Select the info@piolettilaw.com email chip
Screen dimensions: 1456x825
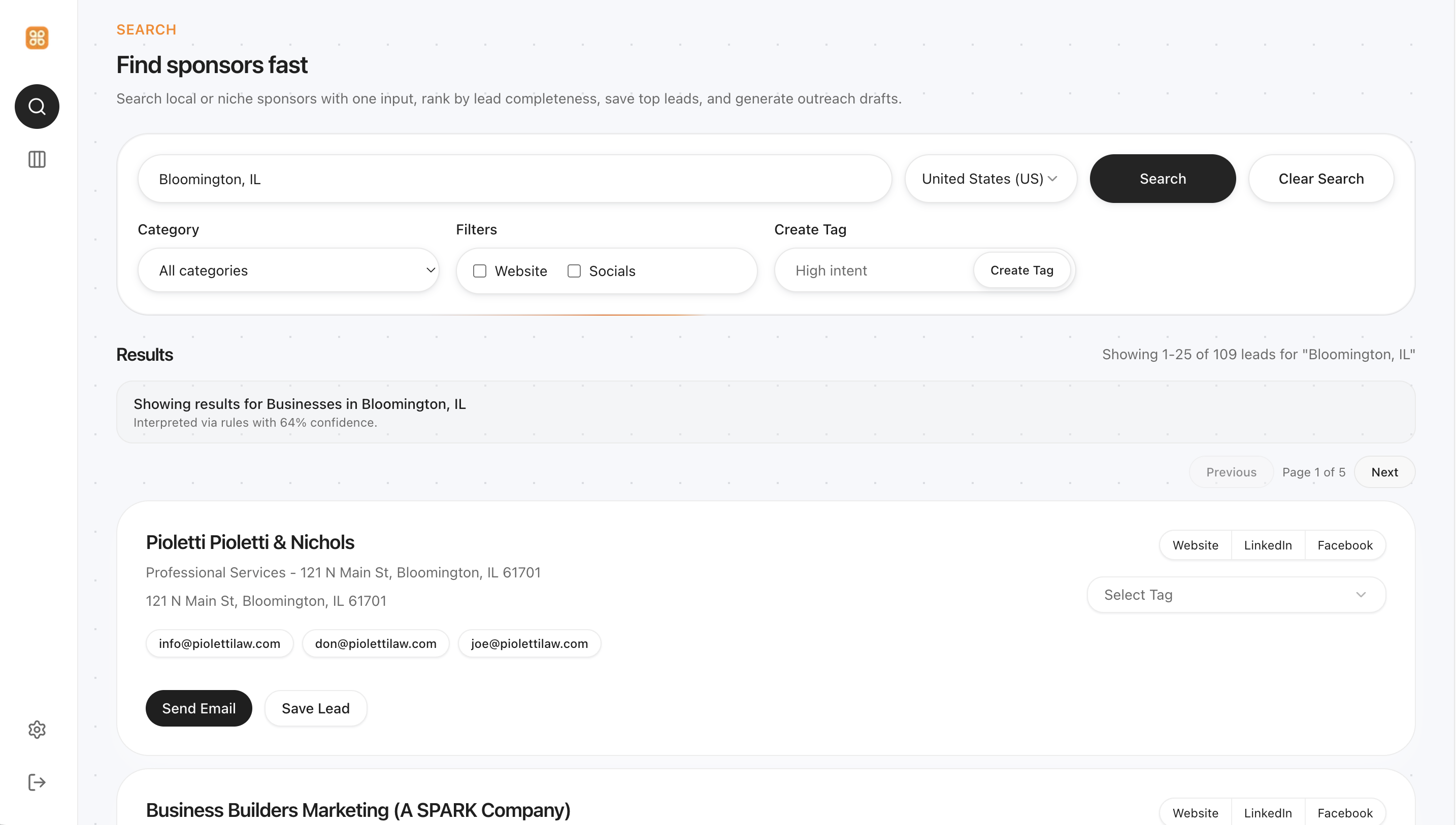click(x=219, y=644)
